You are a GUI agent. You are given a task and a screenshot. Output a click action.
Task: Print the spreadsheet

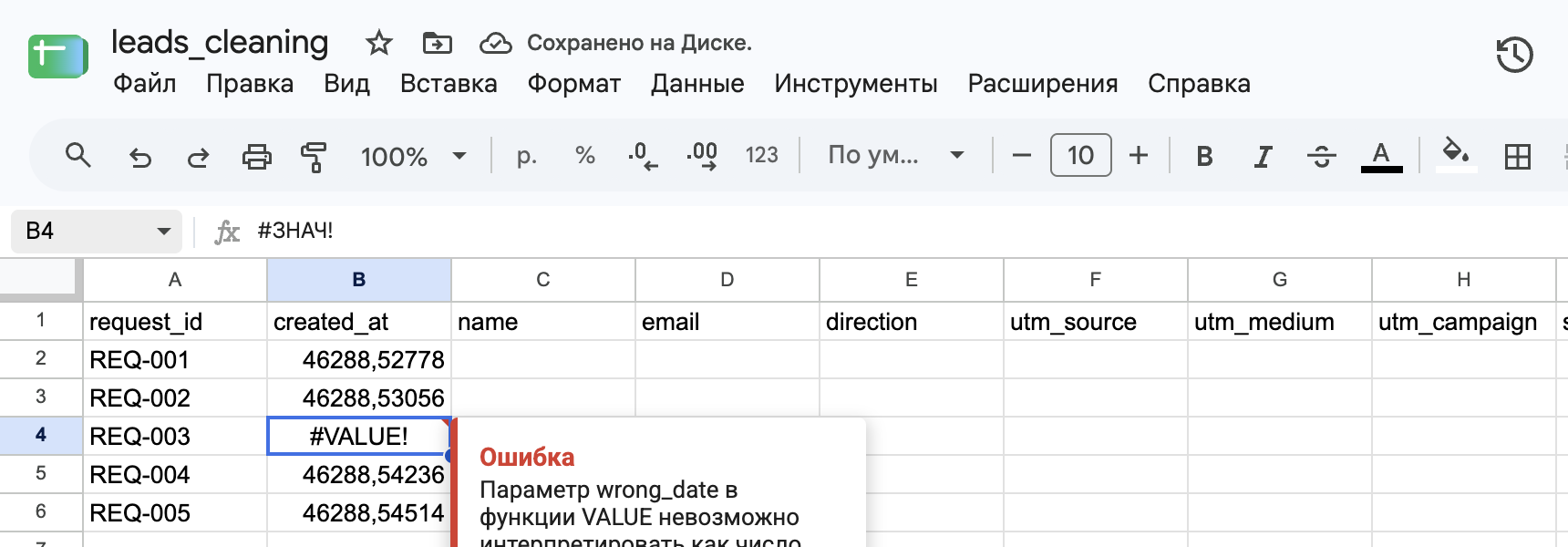[x=256, y=157]
